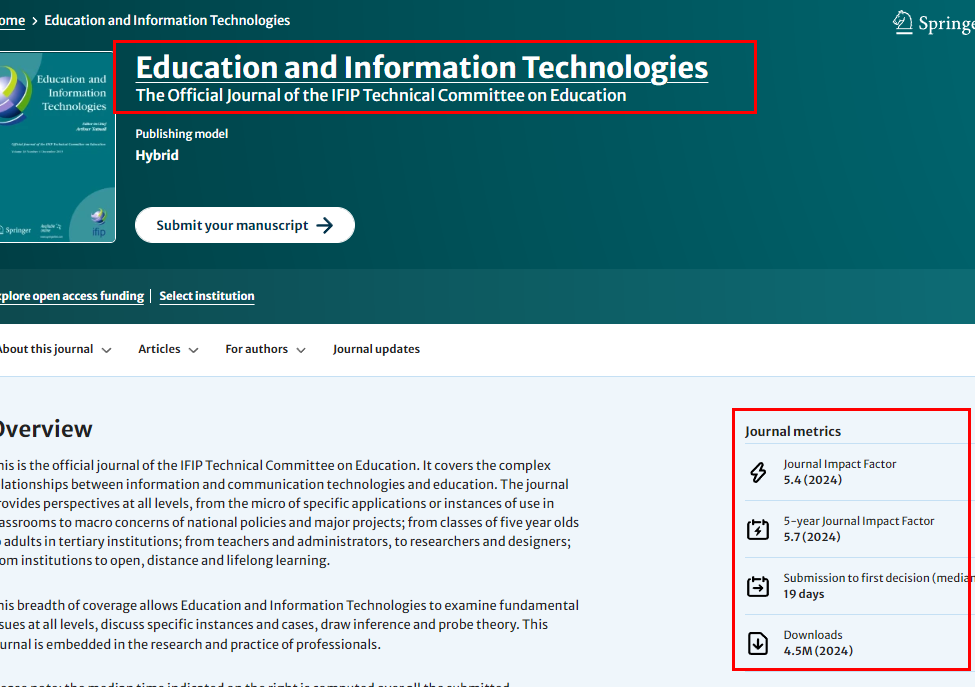Click the Springer horse logo icon
This screenshot has height=687, width=975.
pos(901,21)
